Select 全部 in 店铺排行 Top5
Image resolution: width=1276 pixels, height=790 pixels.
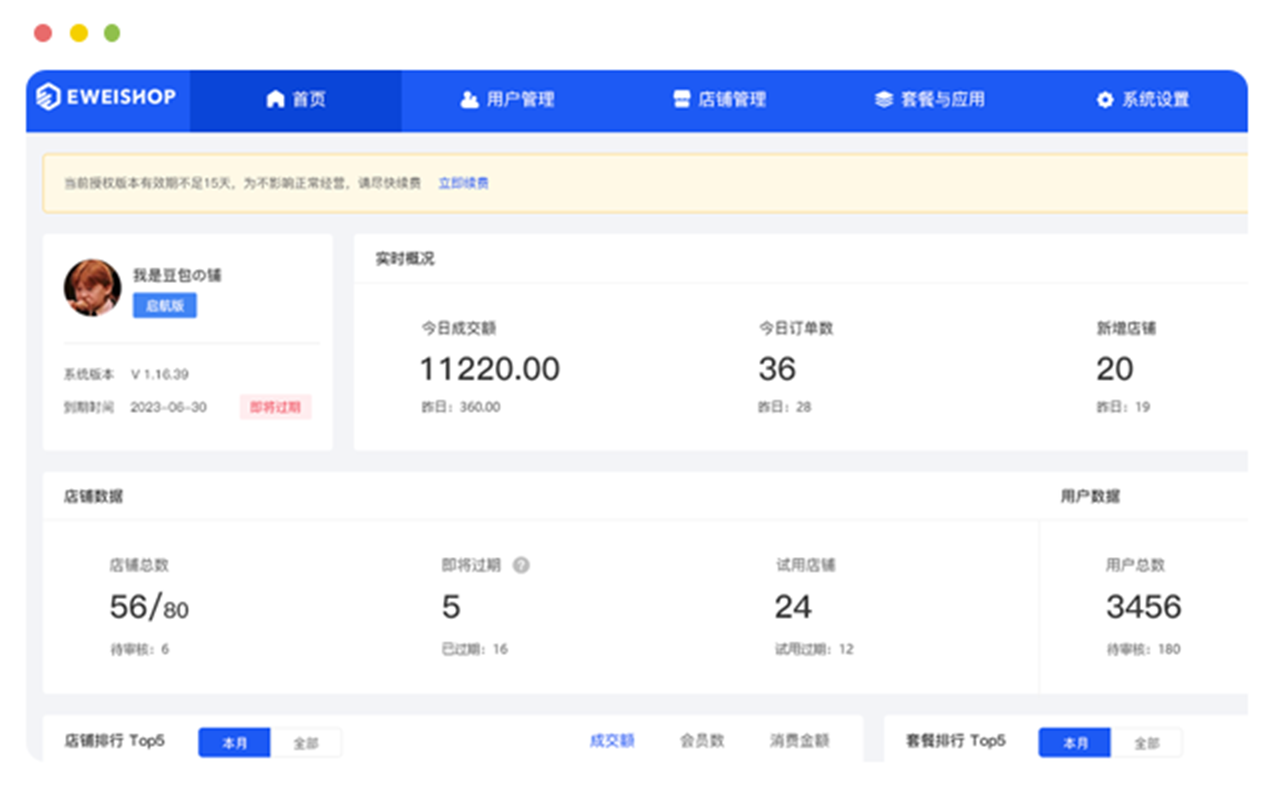coord(306,743)
